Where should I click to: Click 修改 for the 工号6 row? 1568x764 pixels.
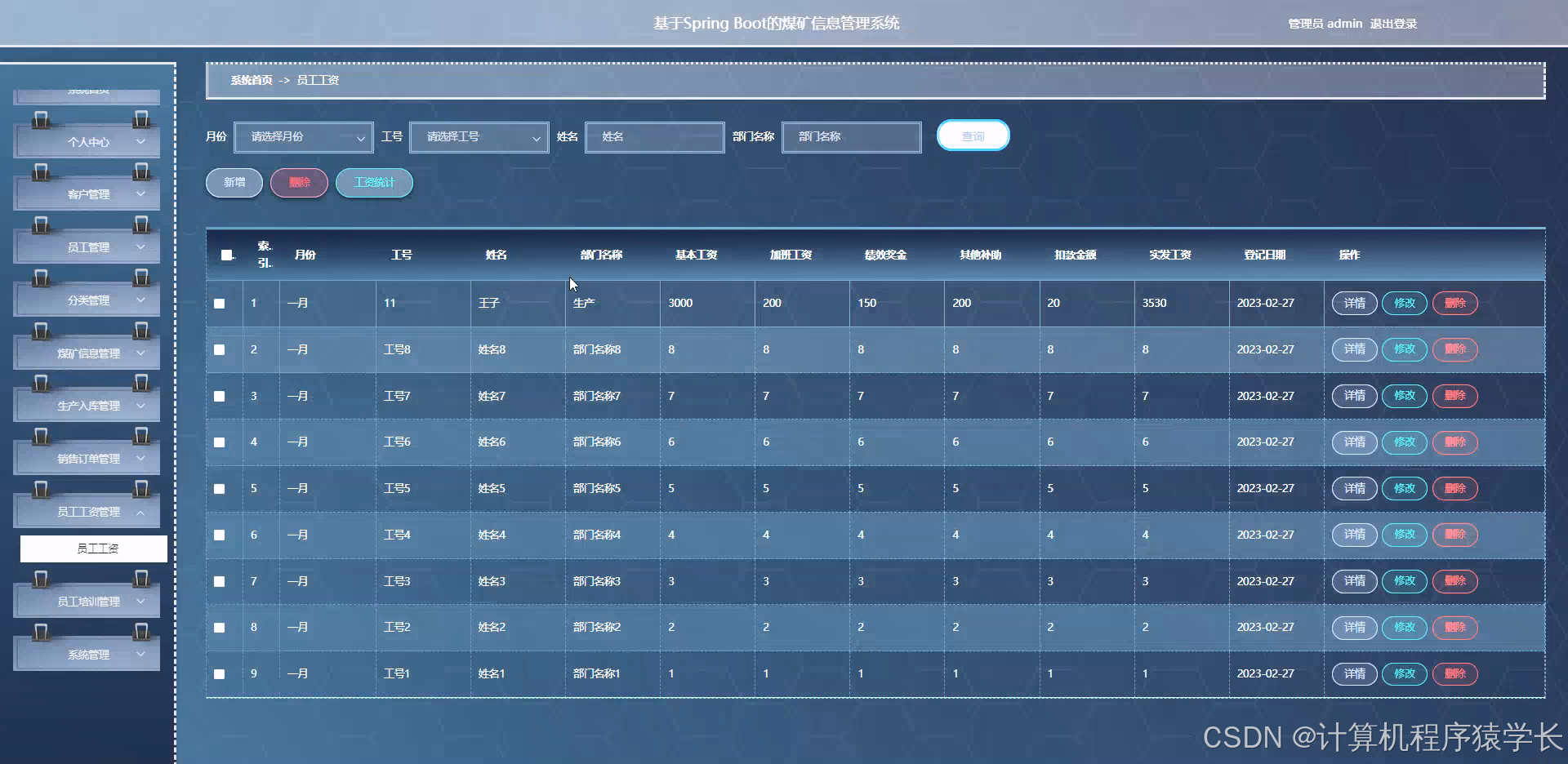(x=1405, y=442)
